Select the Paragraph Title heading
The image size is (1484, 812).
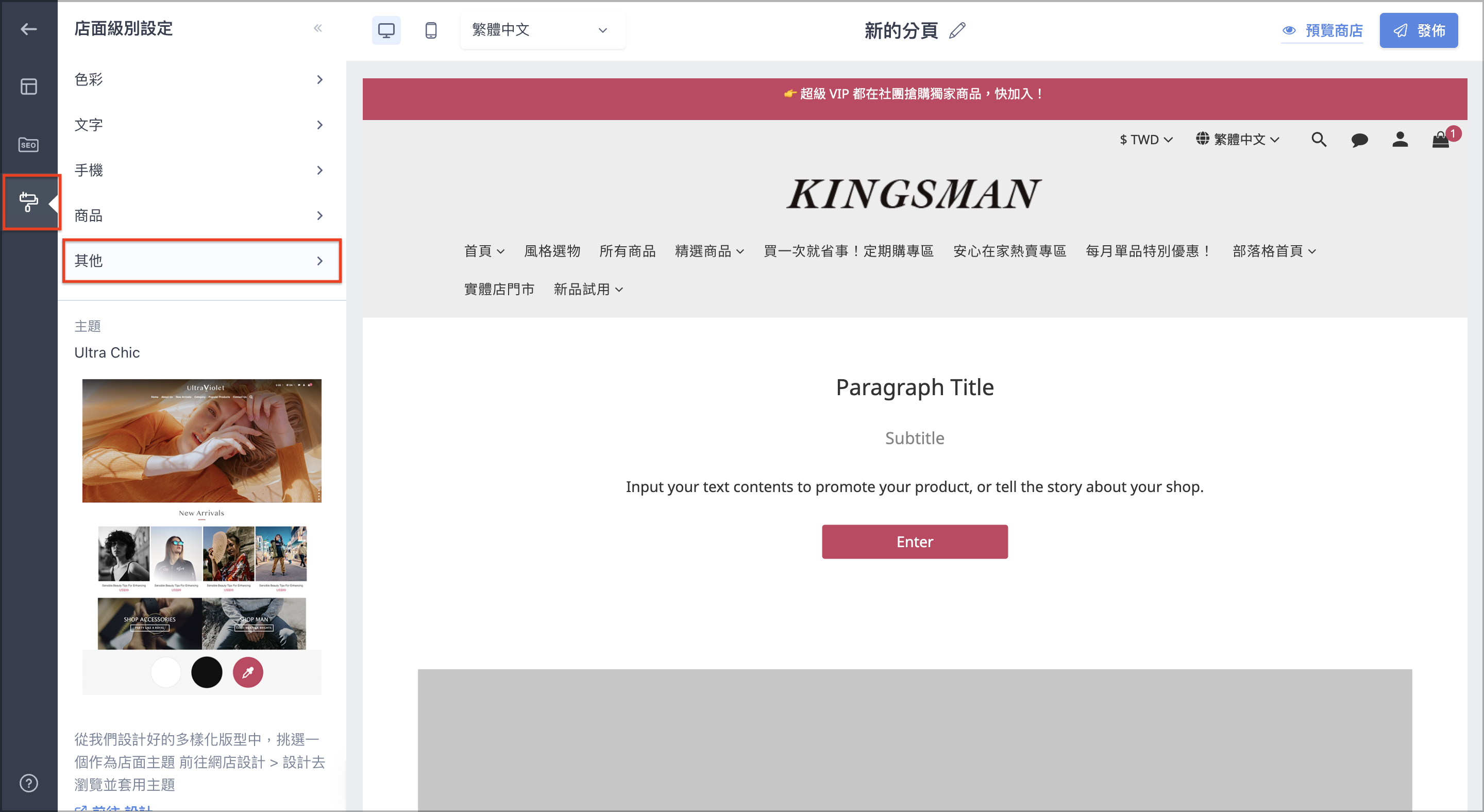point(914,387)
